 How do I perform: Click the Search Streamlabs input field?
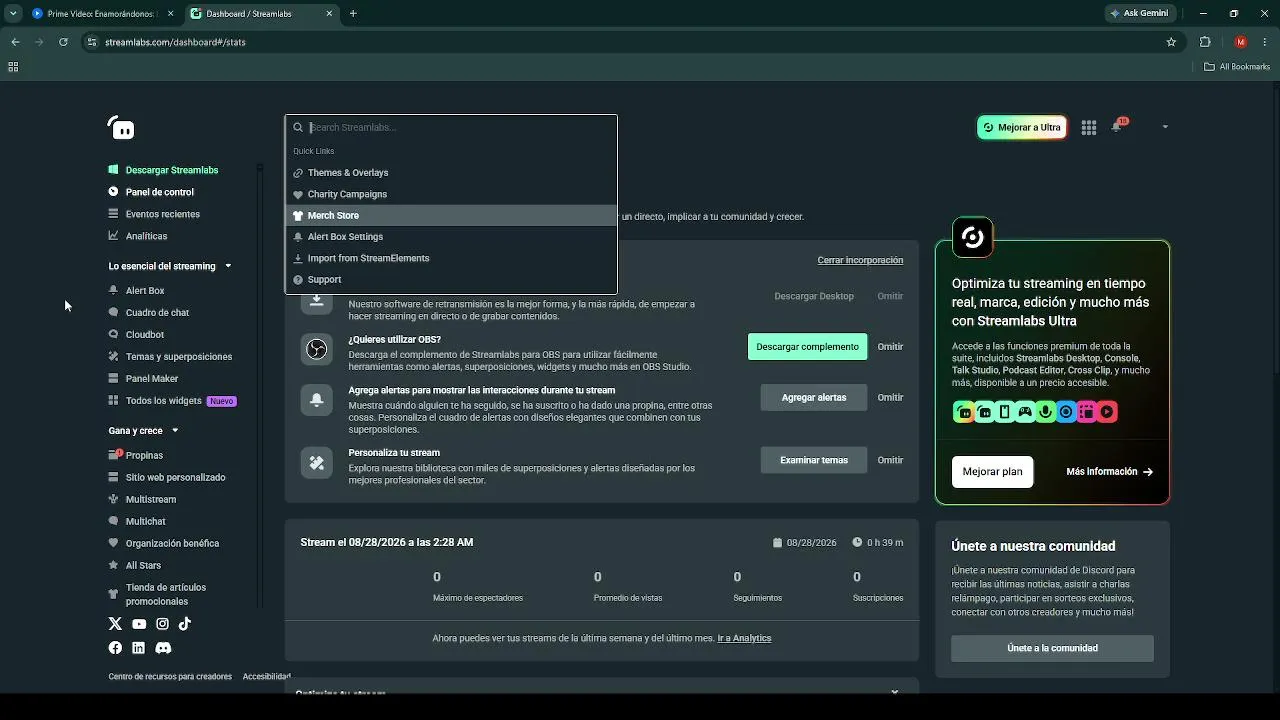451,128
